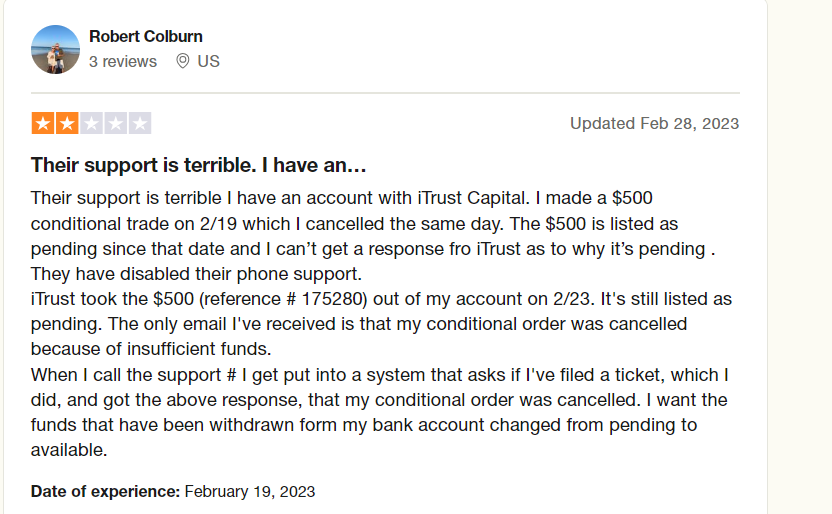Click the location pin icon
This screenshot has height=514, width=832.
[183, 61]
